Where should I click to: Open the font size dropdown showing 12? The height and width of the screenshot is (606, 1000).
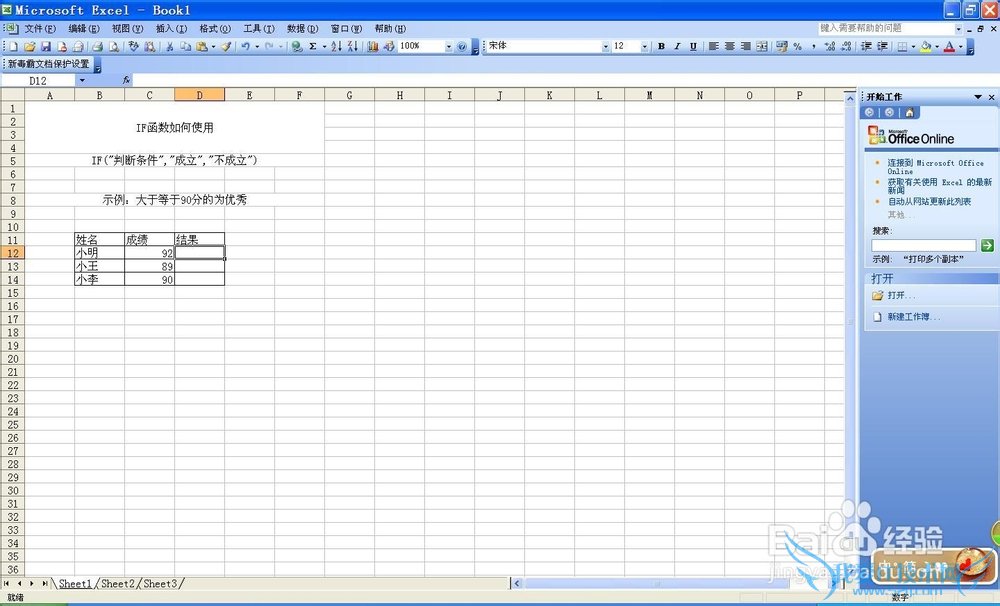point(644,47)
